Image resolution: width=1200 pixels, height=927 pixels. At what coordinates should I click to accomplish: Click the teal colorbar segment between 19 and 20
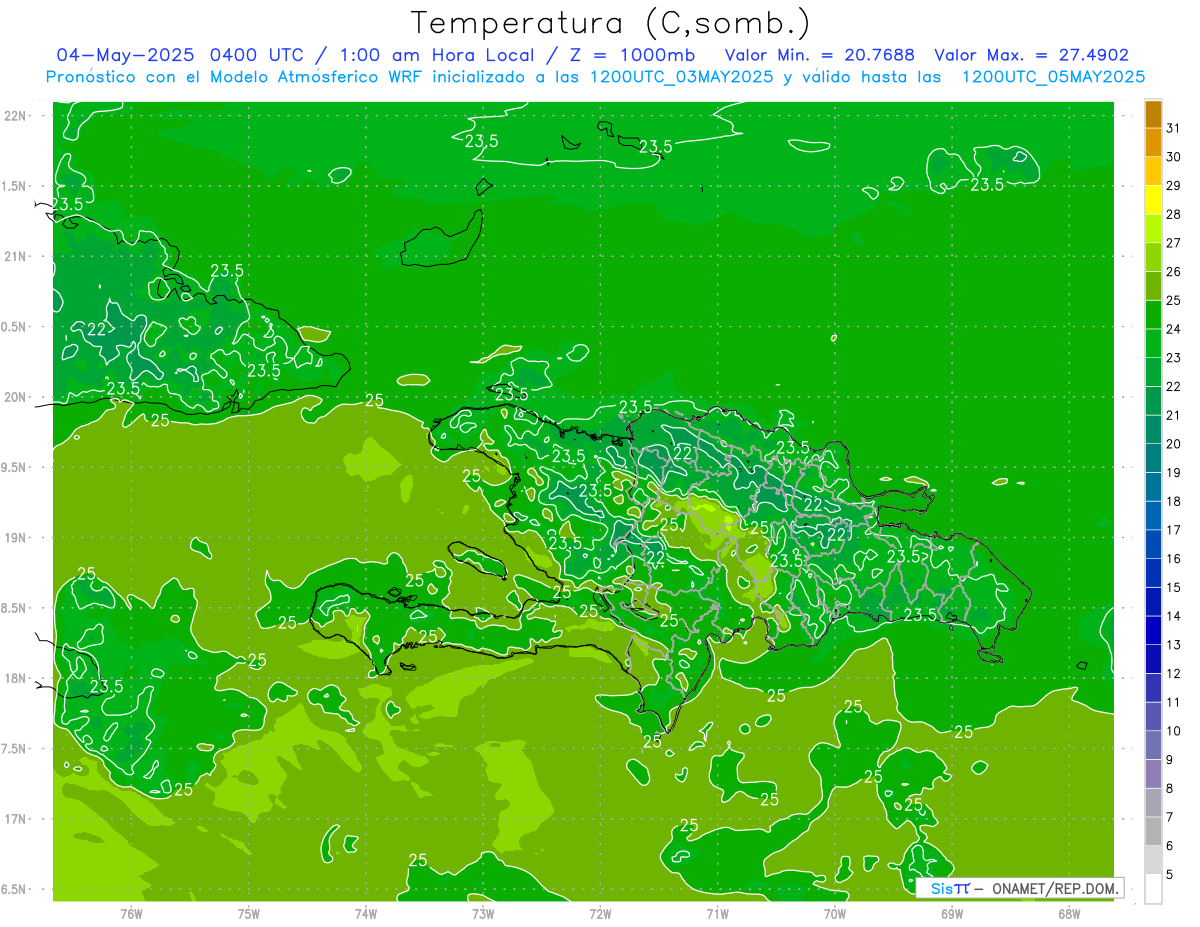coord(1153,459)
